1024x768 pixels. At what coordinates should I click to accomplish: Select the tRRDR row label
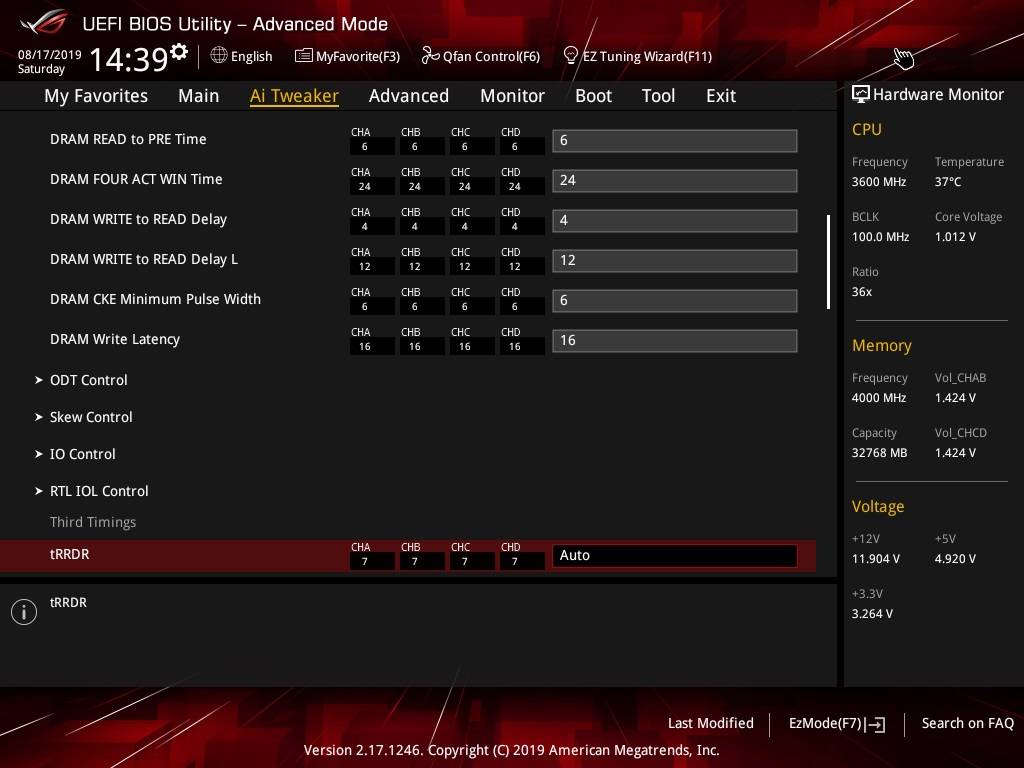point(69,554)
